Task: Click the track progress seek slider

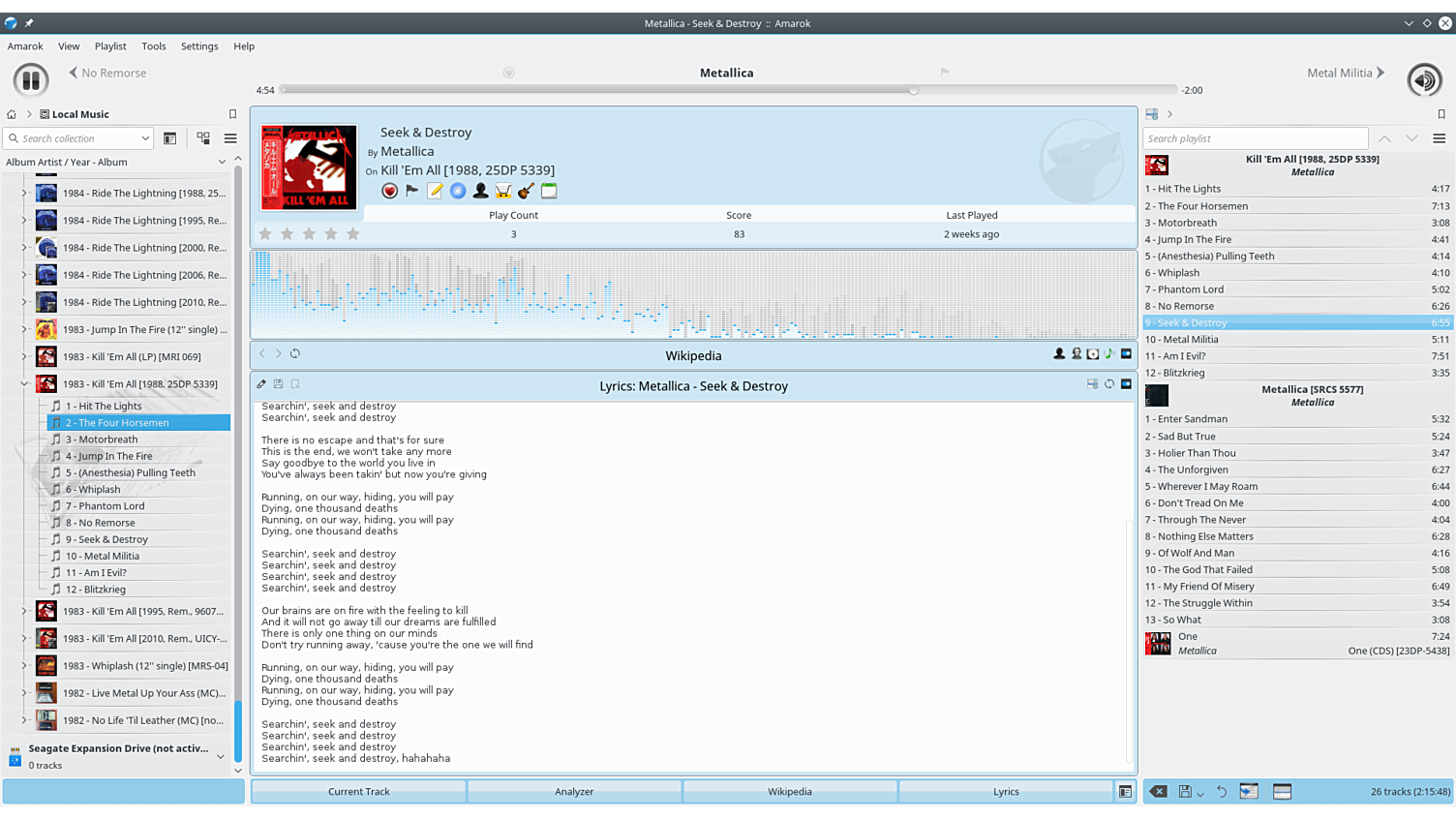Action: [x=726, y=90]
